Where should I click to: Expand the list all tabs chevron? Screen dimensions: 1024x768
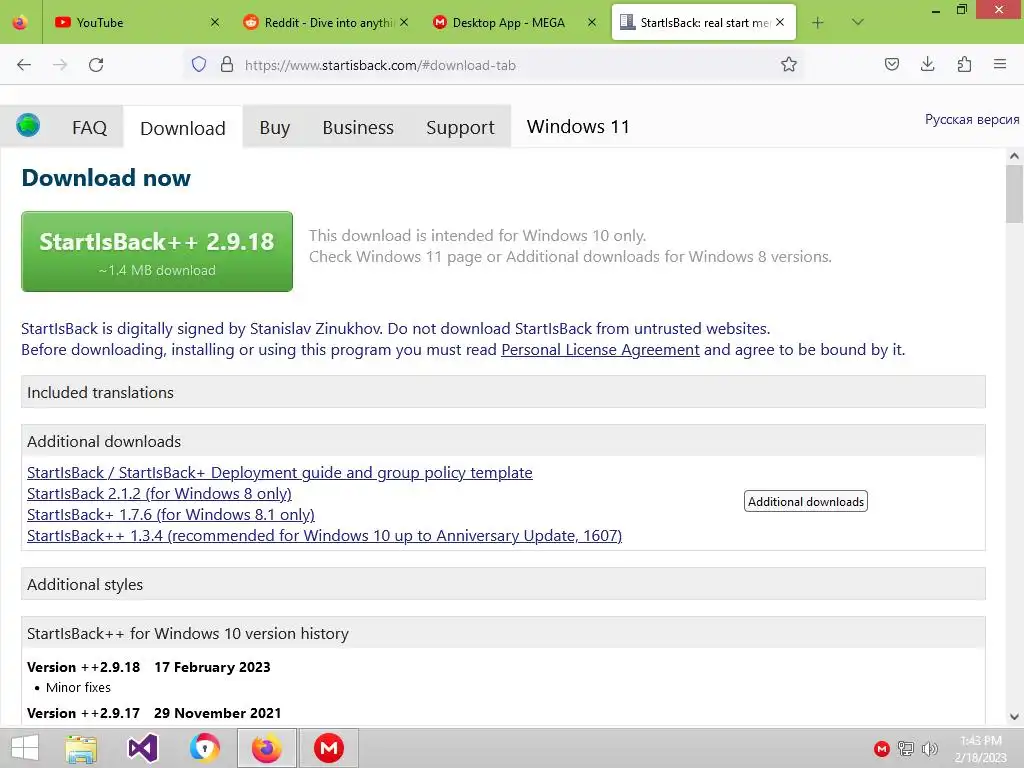click(x=858, y=22)
